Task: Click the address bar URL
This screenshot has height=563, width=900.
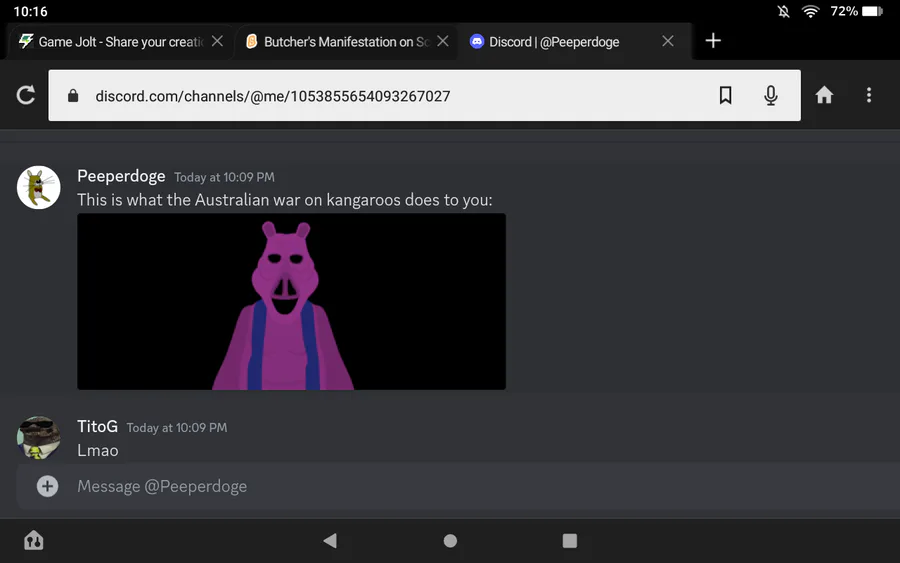Action: coord(273,96)
